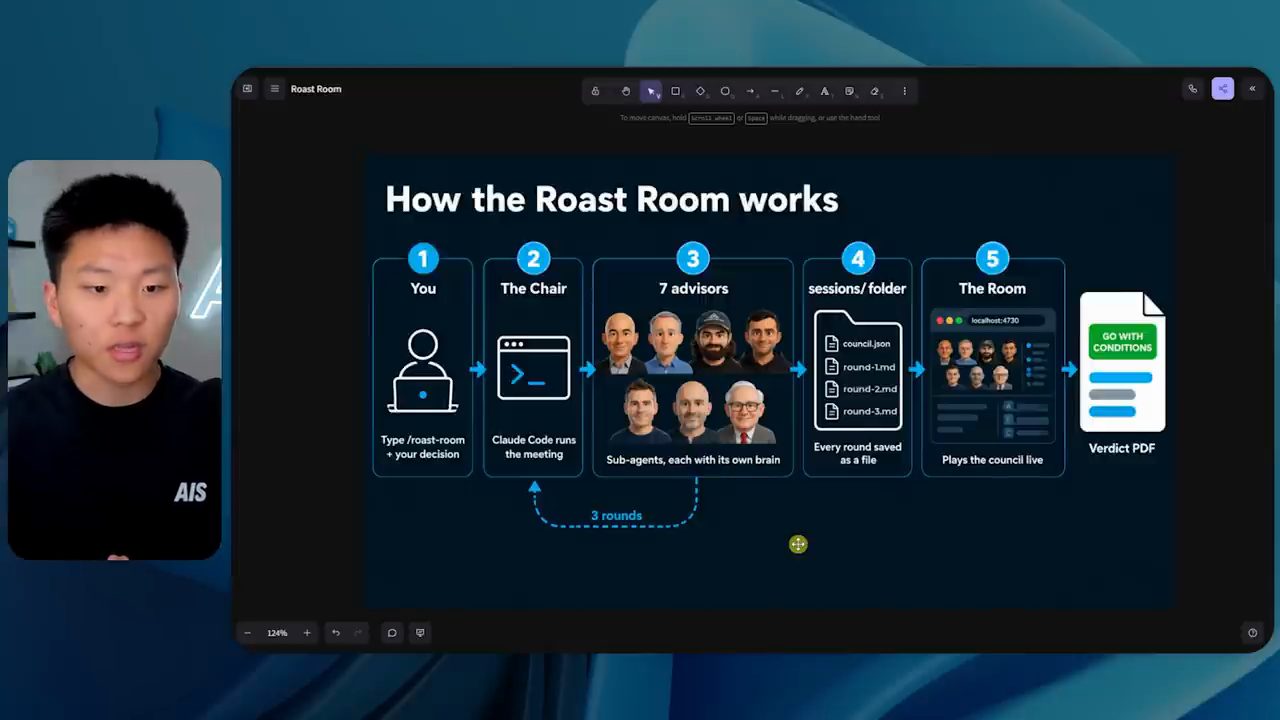Zoom out with the minus button
This screenshot has height=720, width=1280.
248,633
